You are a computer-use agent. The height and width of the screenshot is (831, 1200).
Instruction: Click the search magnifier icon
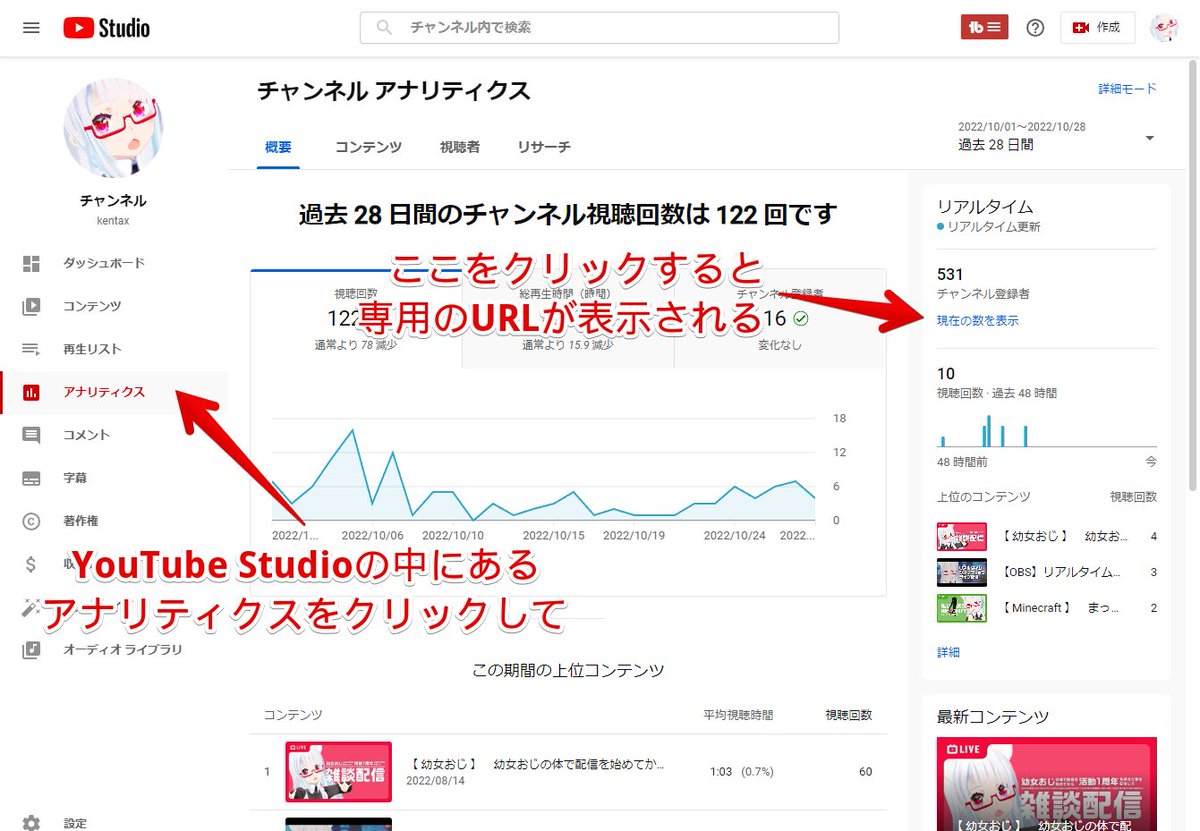pos(384,28)
